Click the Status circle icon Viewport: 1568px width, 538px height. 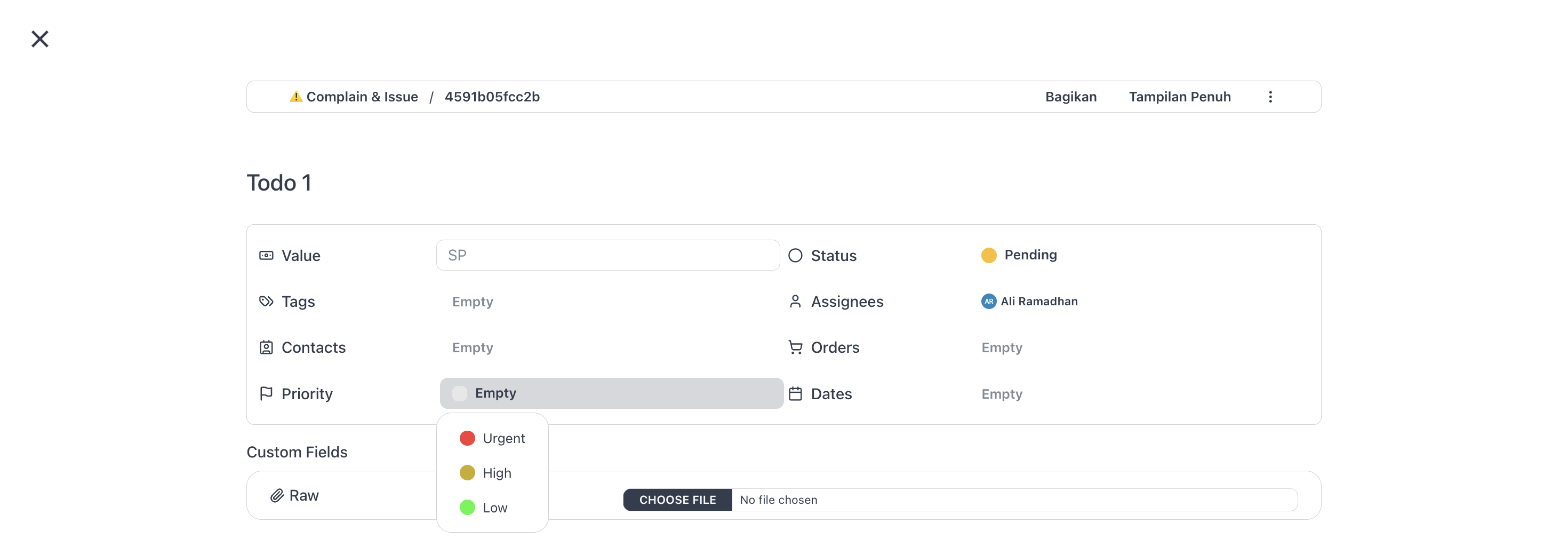[x=795, y=255]
